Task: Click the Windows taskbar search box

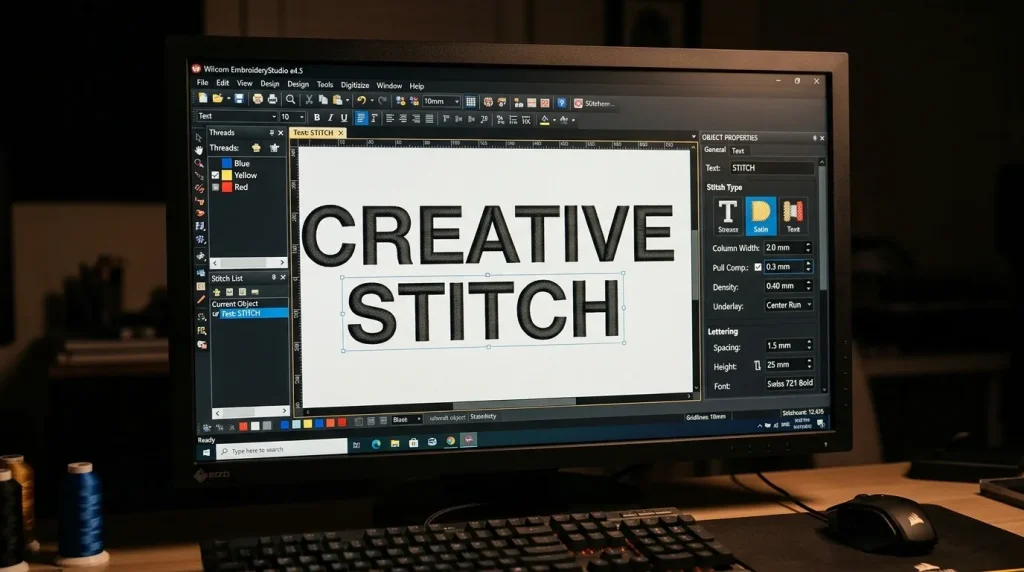Action: [285, 450]
